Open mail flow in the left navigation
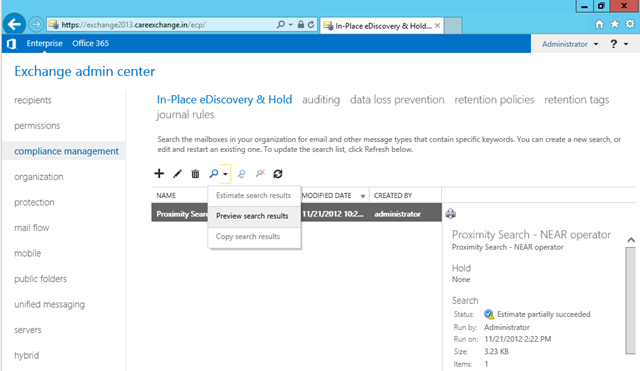Screen dimensions: 640x371 pos(32,228)
